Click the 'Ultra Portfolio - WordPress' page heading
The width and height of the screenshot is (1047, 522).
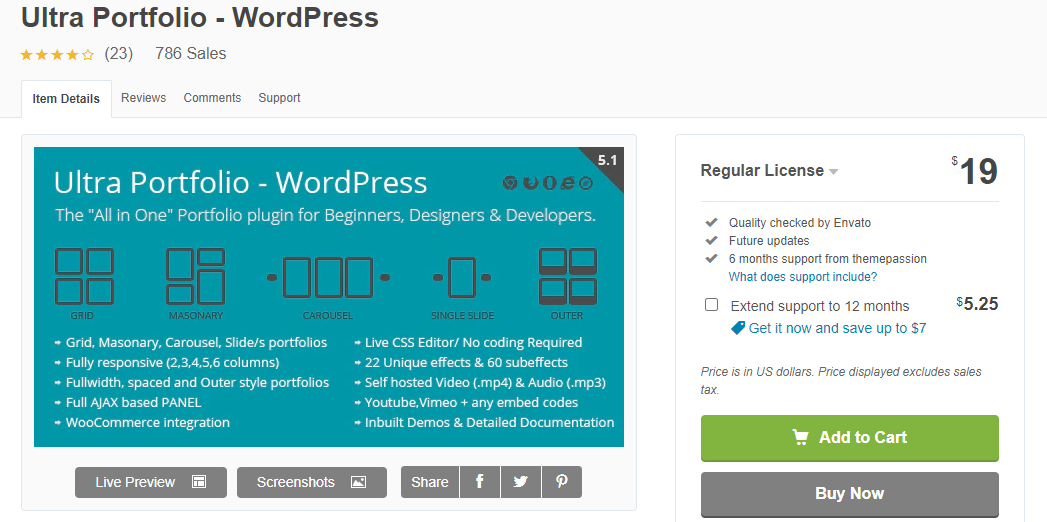[200, 17]
